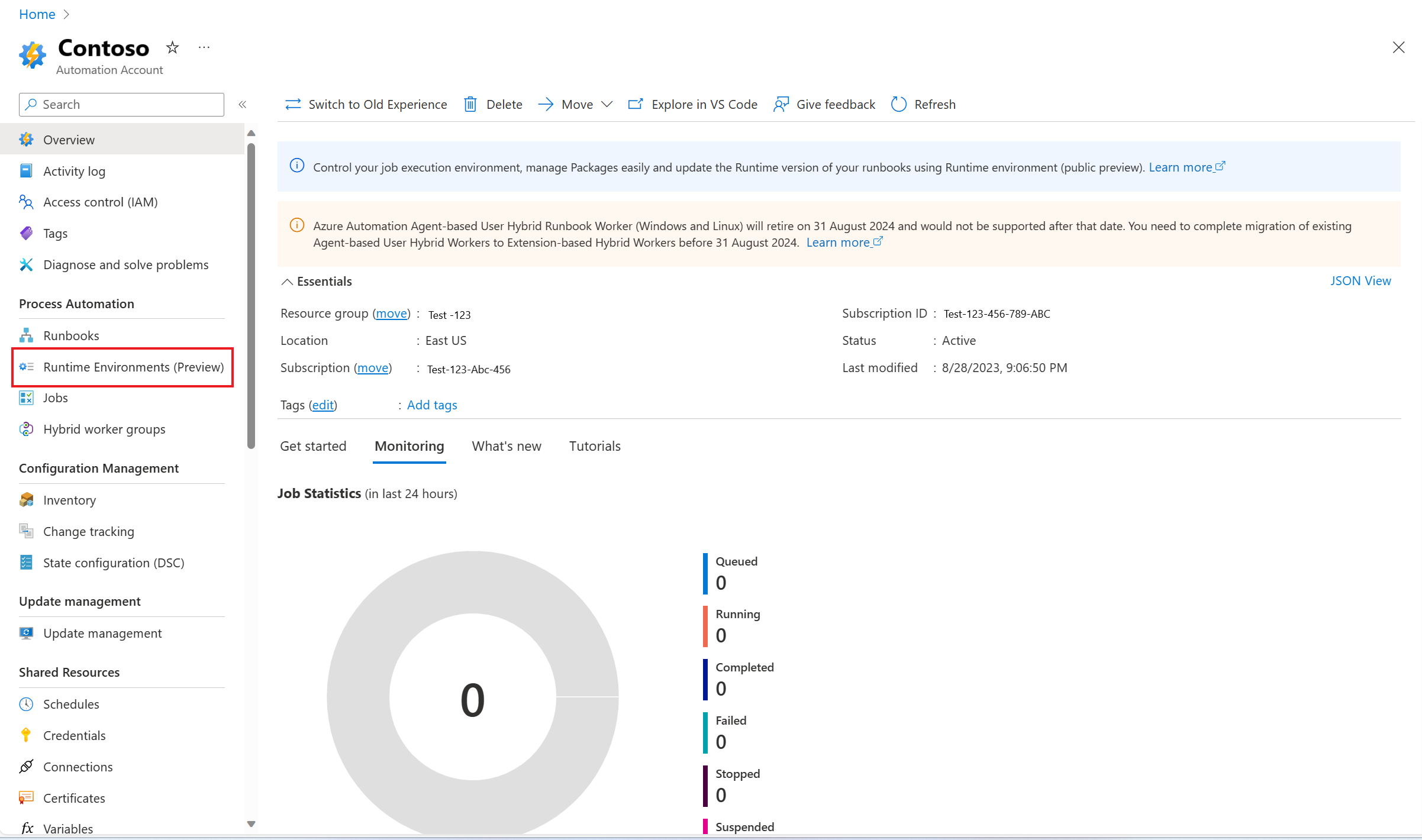Click the sidebar scroll down arrow
This screenshot has height=840, width=1422.
[x=251, y=823]
